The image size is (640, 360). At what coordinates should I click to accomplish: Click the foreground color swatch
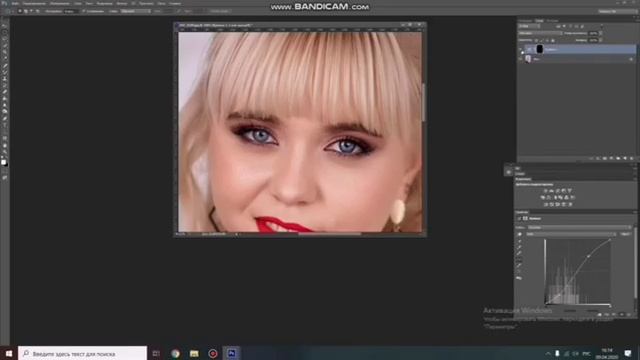[x=3, y=162]
